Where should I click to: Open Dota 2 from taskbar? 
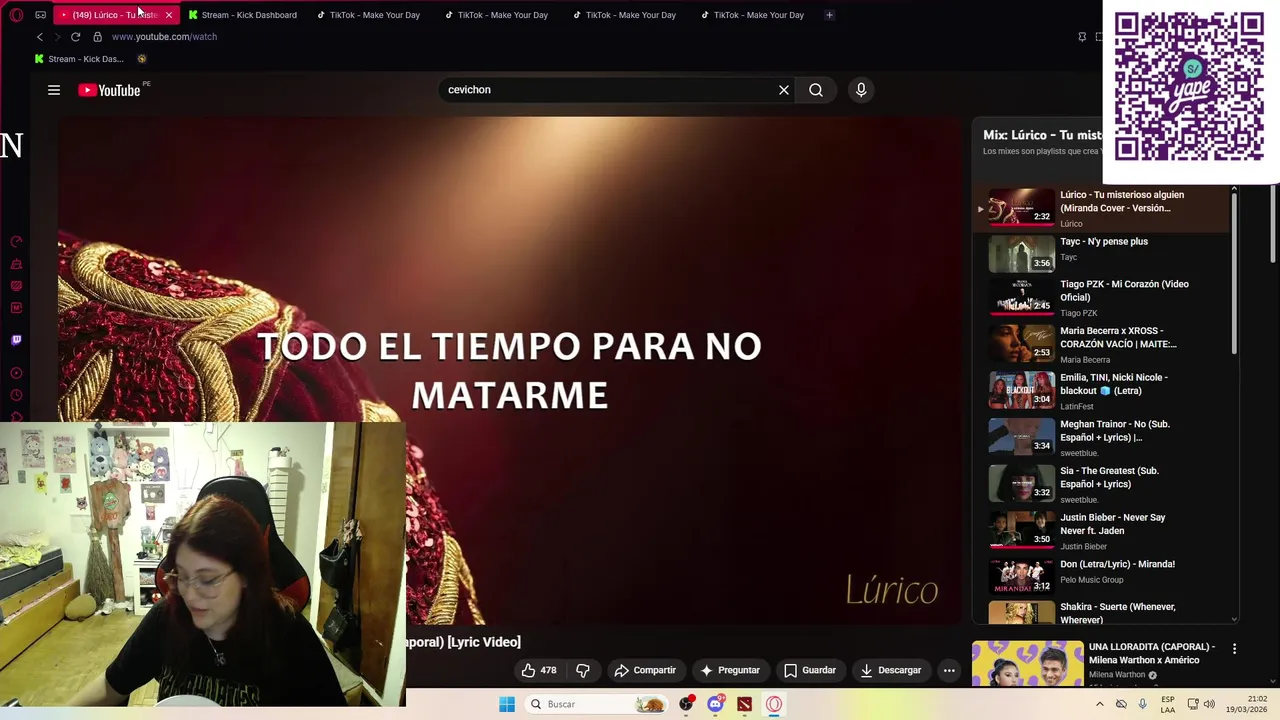744,704
